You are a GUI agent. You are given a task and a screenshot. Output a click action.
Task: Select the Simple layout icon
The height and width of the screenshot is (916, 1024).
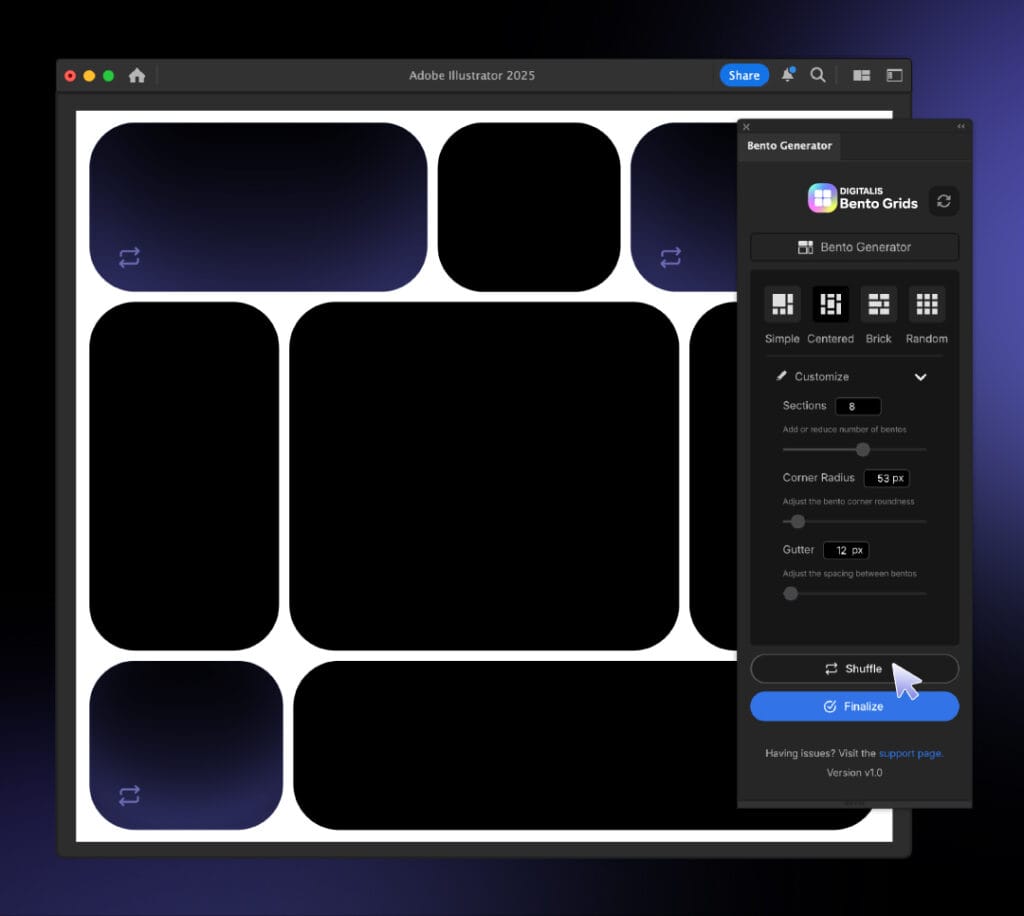coord(782,304)
